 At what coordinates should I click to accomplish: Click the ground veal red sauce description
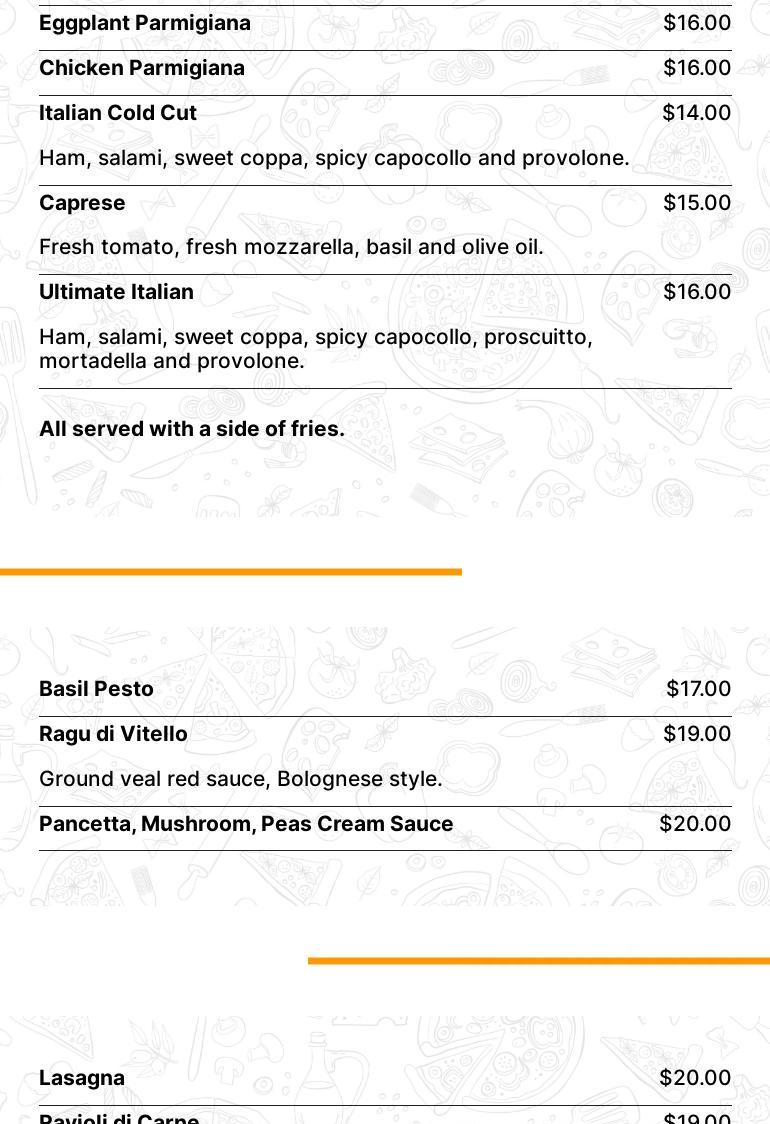240,779
